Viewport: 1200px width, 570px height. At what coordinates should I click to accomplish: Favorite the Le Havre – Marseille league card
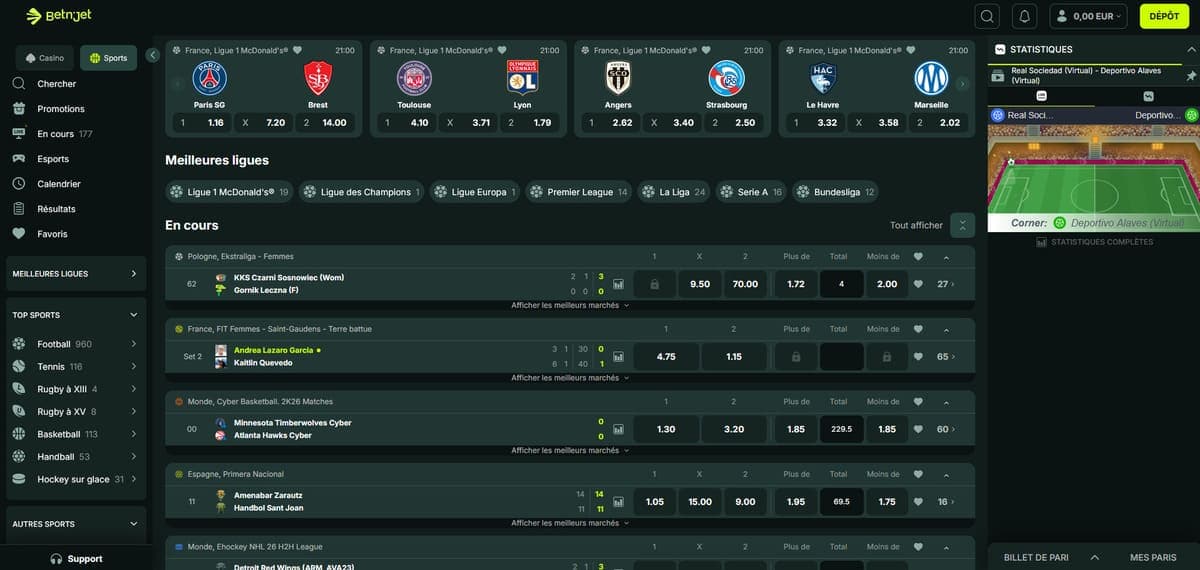910,50
